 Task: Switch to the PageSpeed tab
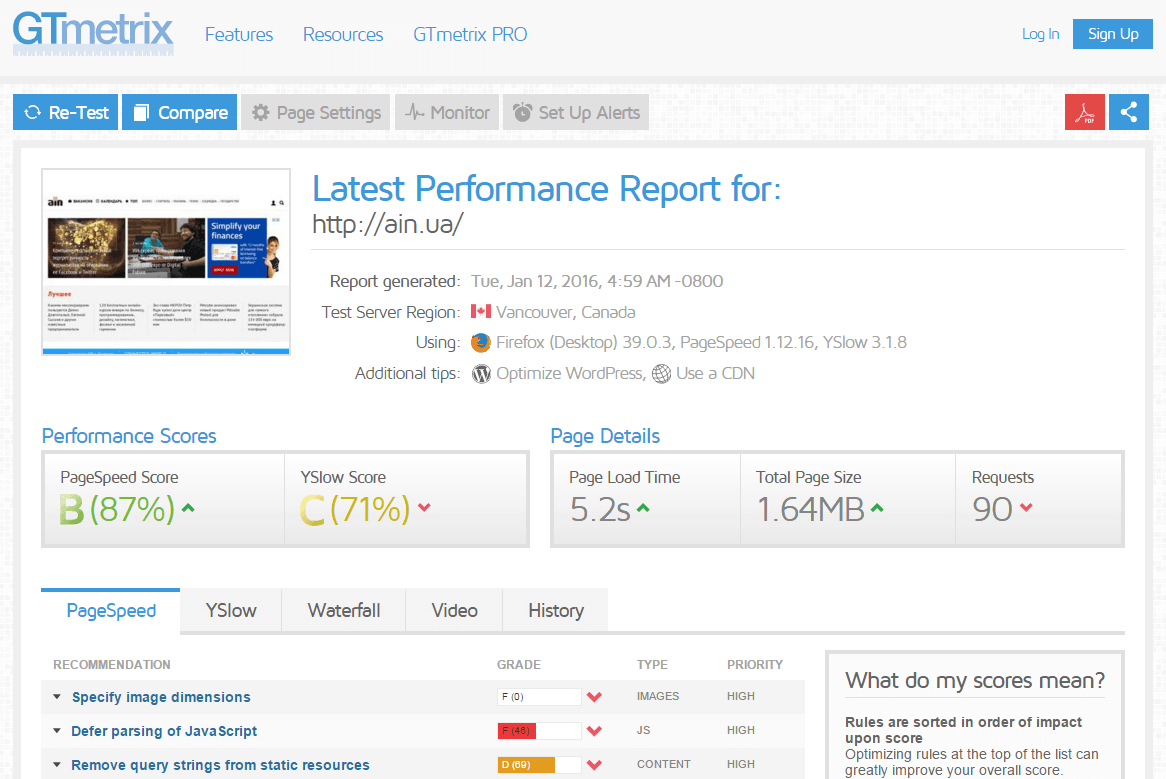[x=111, y=610]
